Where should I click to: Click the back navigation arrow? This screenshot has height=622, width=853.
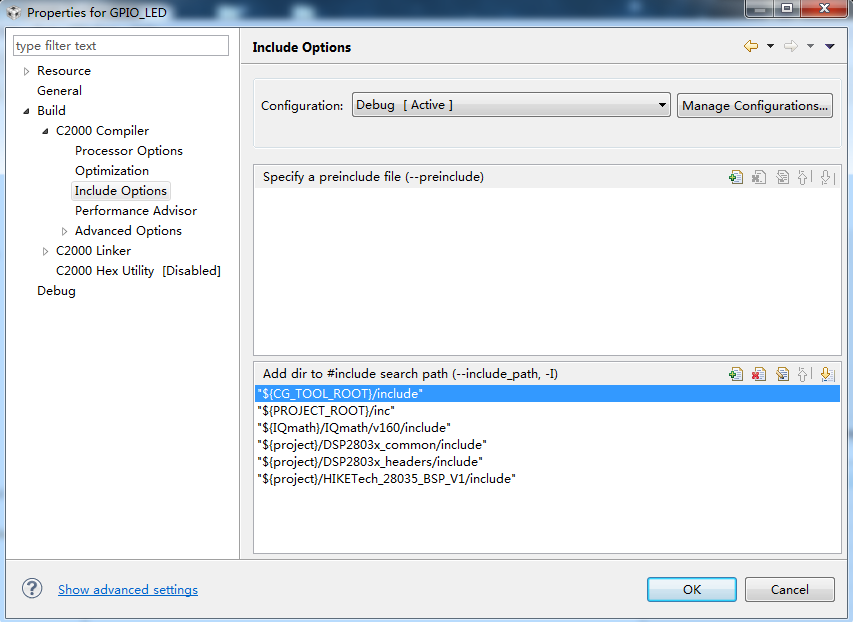point(750,47)
